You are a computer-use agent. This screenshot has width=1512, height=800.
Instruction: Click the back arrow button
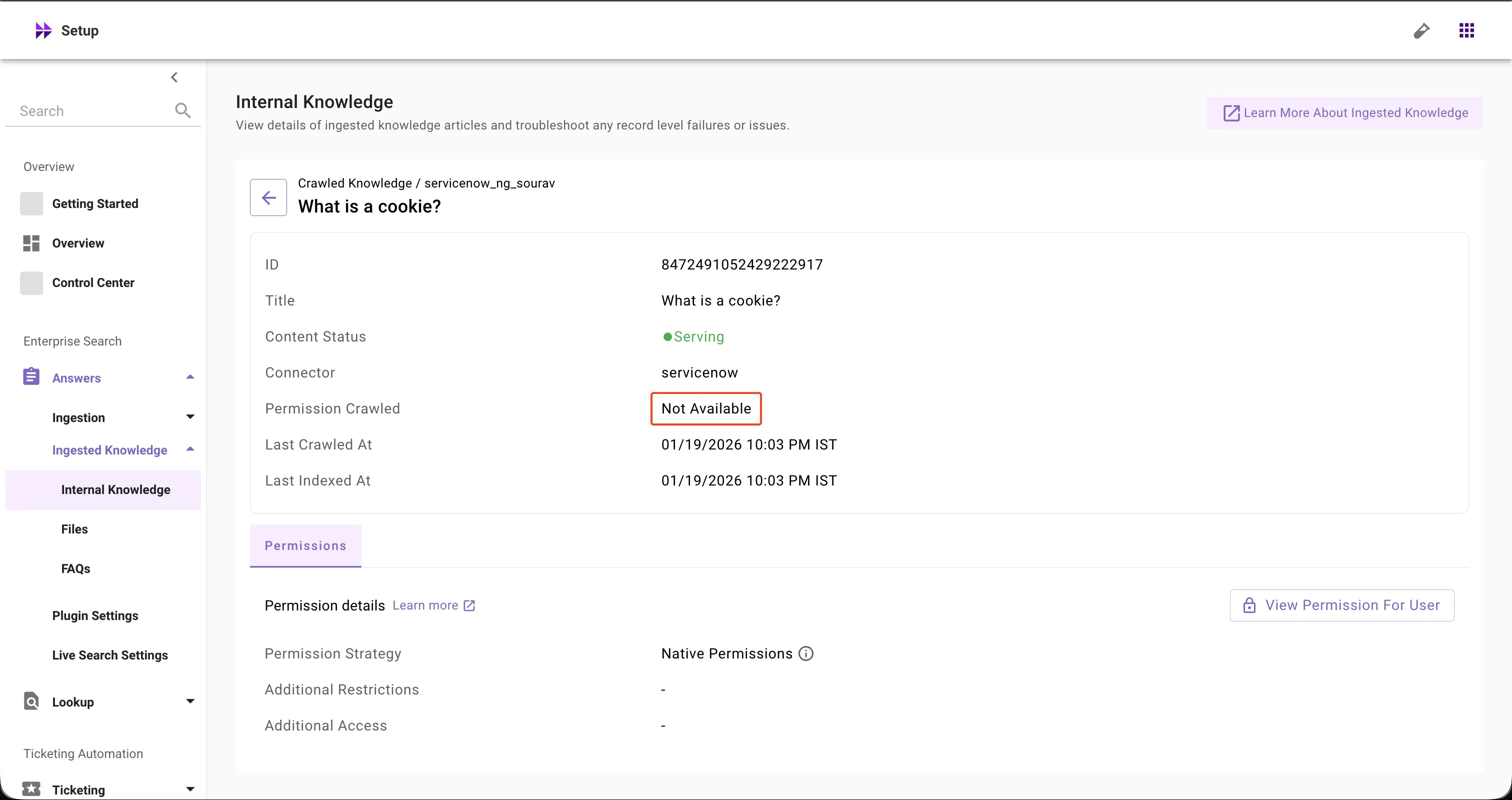coord(268,198)
